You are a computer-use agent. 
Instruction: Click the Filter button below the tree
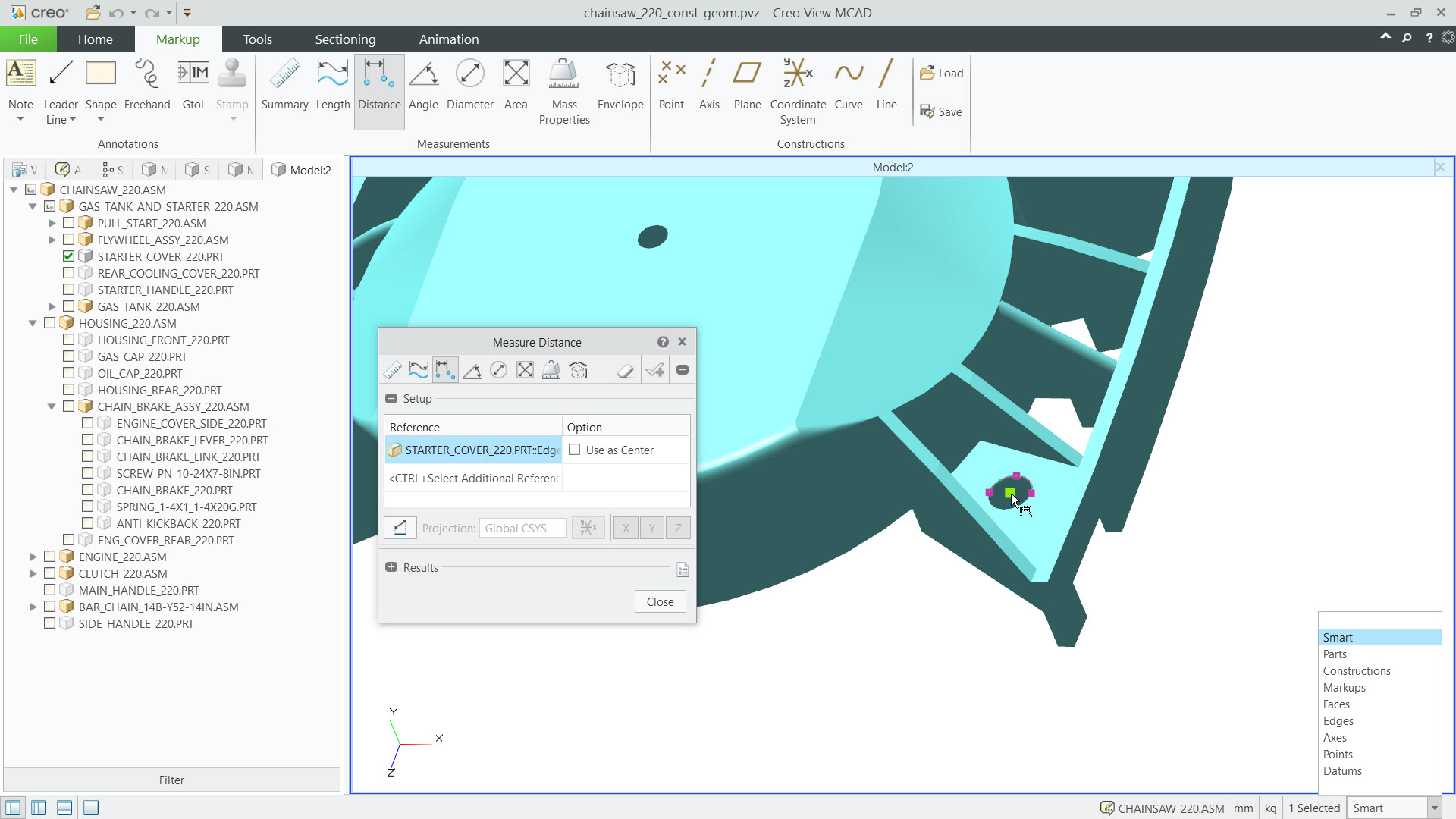[x=171, y=780]
